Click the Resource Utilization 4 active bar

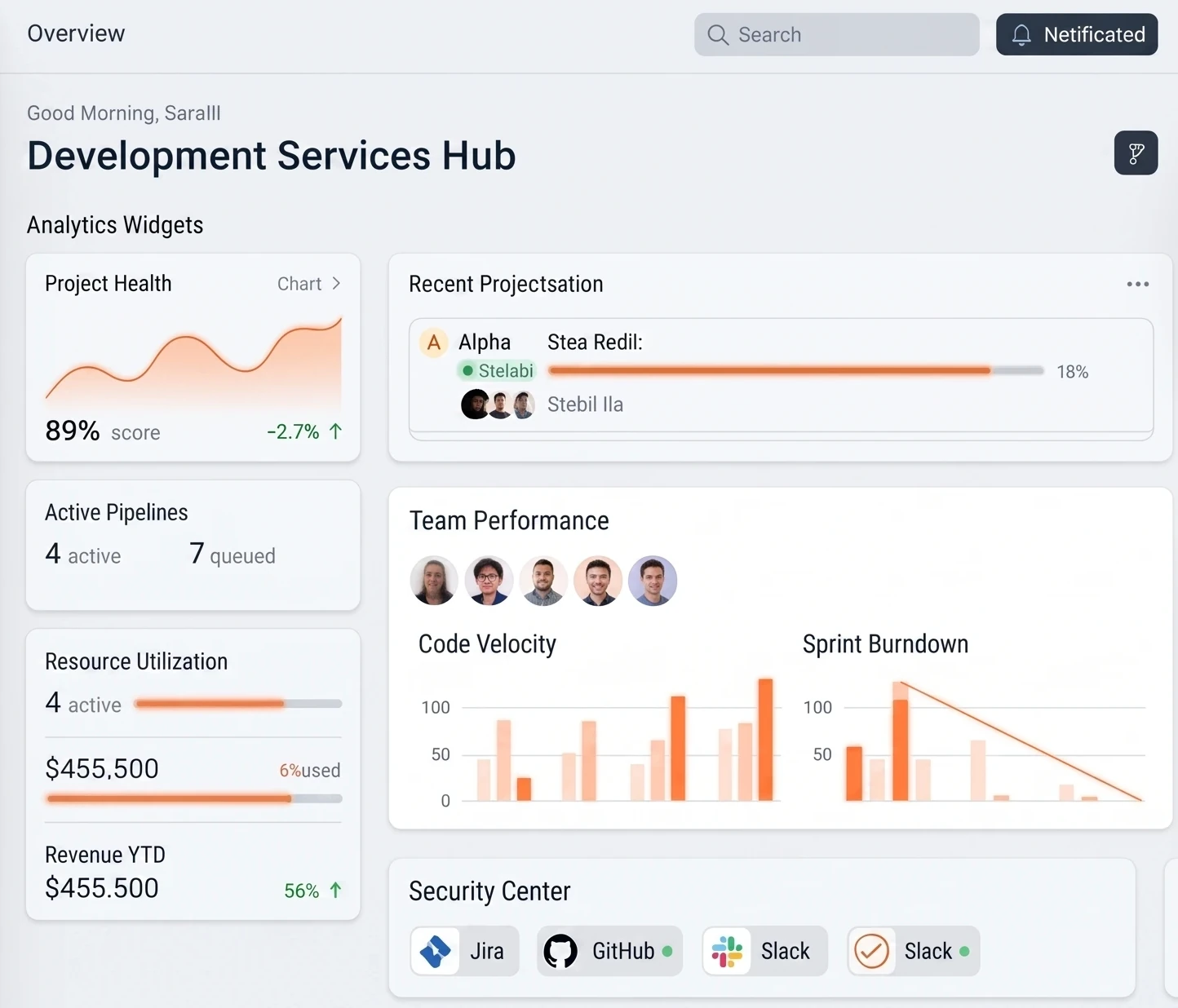coord(238,703)
